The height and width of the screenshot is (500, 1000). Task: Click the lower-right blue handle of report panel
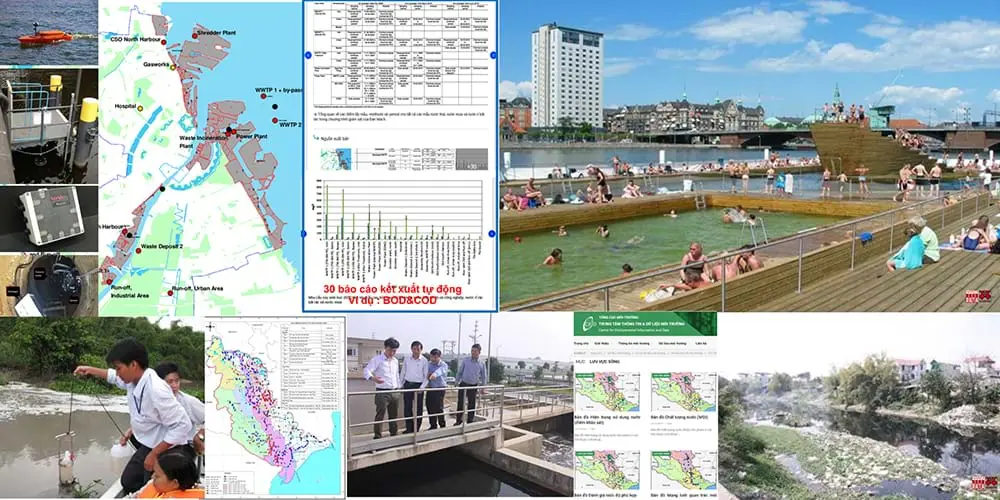pyautogui.click(x=492, y=233)
